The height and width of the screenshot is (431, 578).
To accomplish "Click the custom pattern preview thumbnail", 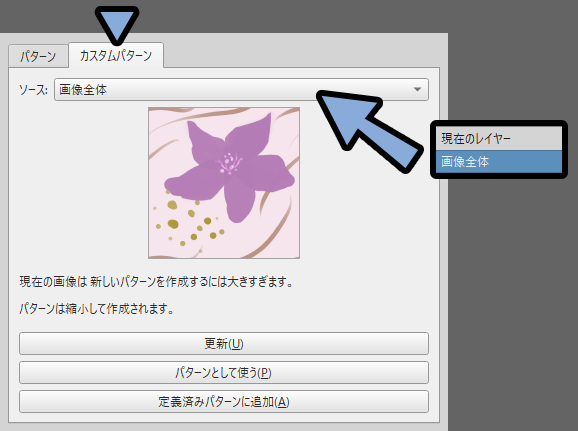I will click(x=224, y=183).
